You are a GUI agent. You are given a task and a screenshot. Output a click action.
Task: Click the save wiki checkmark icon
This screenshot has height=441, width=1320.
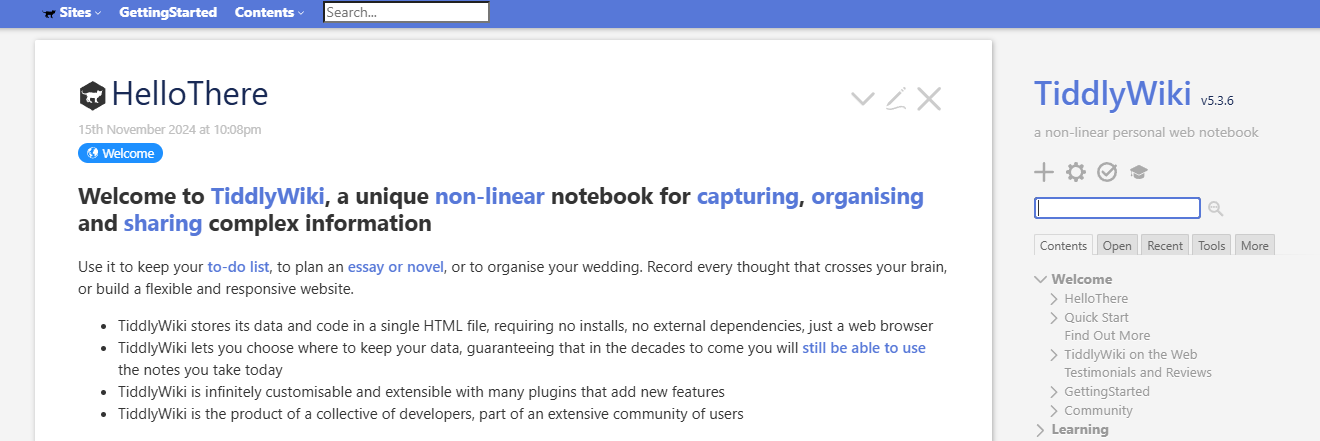[x=1106, y=172]
